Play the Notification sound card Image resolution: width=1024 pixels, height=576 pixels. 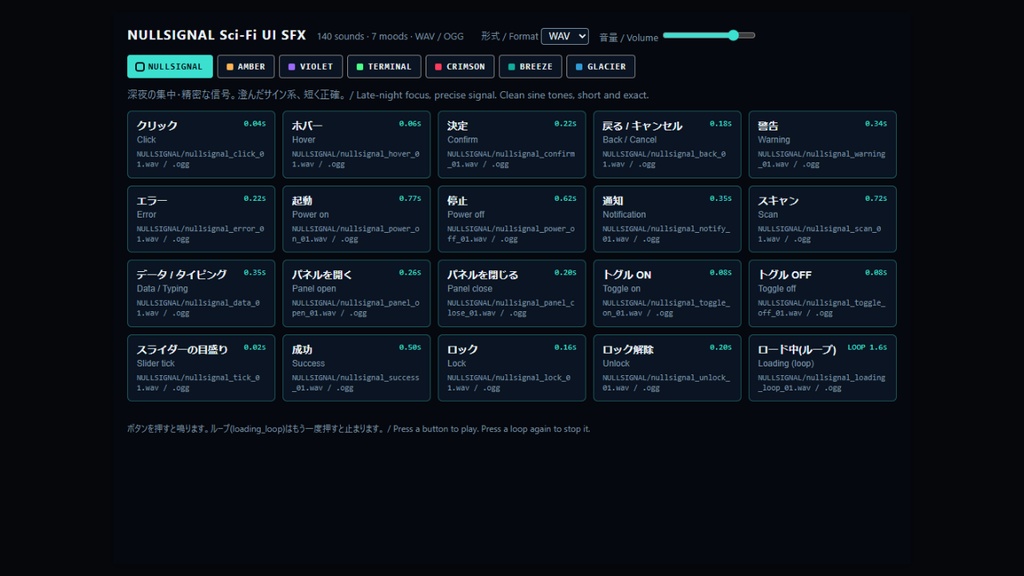[x=667, y=219]
